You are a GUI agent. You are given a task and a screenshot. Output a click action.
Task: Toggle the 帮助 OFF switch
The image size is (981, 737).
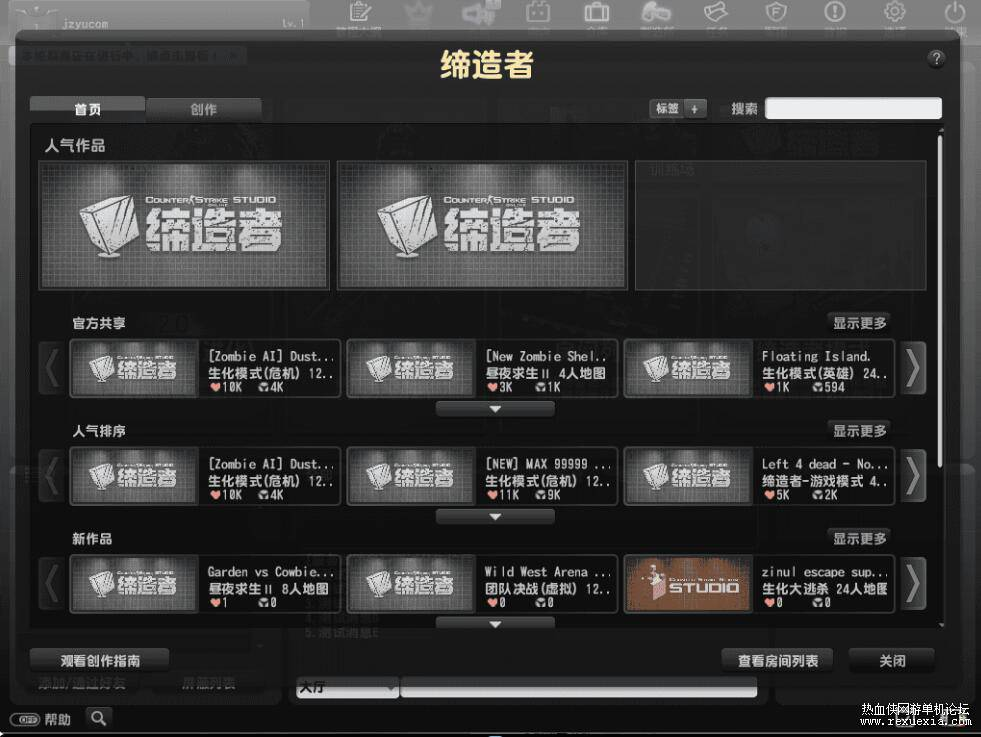[x=25, y=719]
